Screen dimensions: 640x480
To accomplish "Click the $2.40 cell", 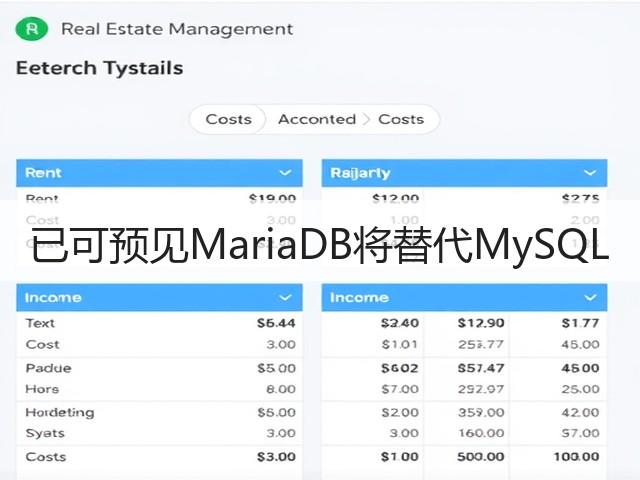I will [400, 323].
